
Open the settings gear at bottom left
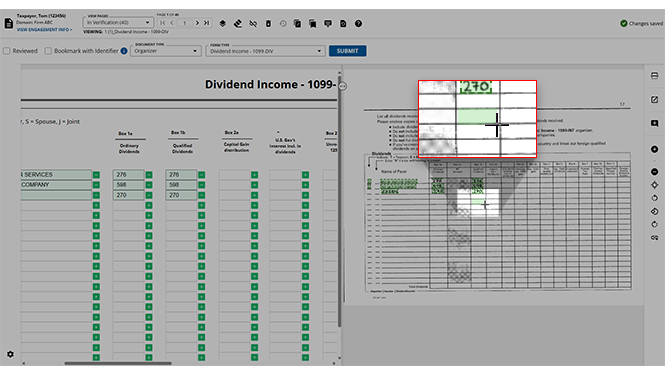10,354
